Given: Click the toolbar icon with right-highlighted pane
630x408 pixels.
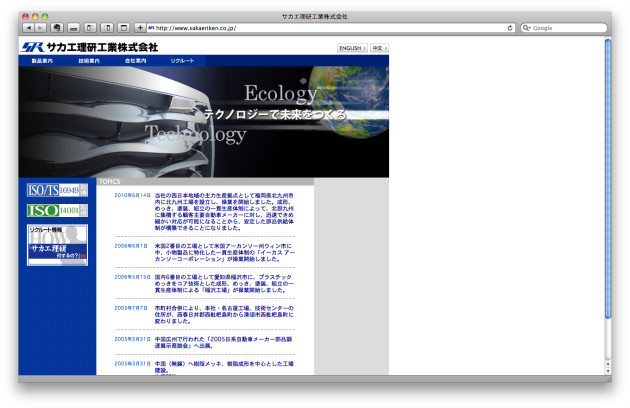Looking at the screenshot, I should click(x=107, y=28).
